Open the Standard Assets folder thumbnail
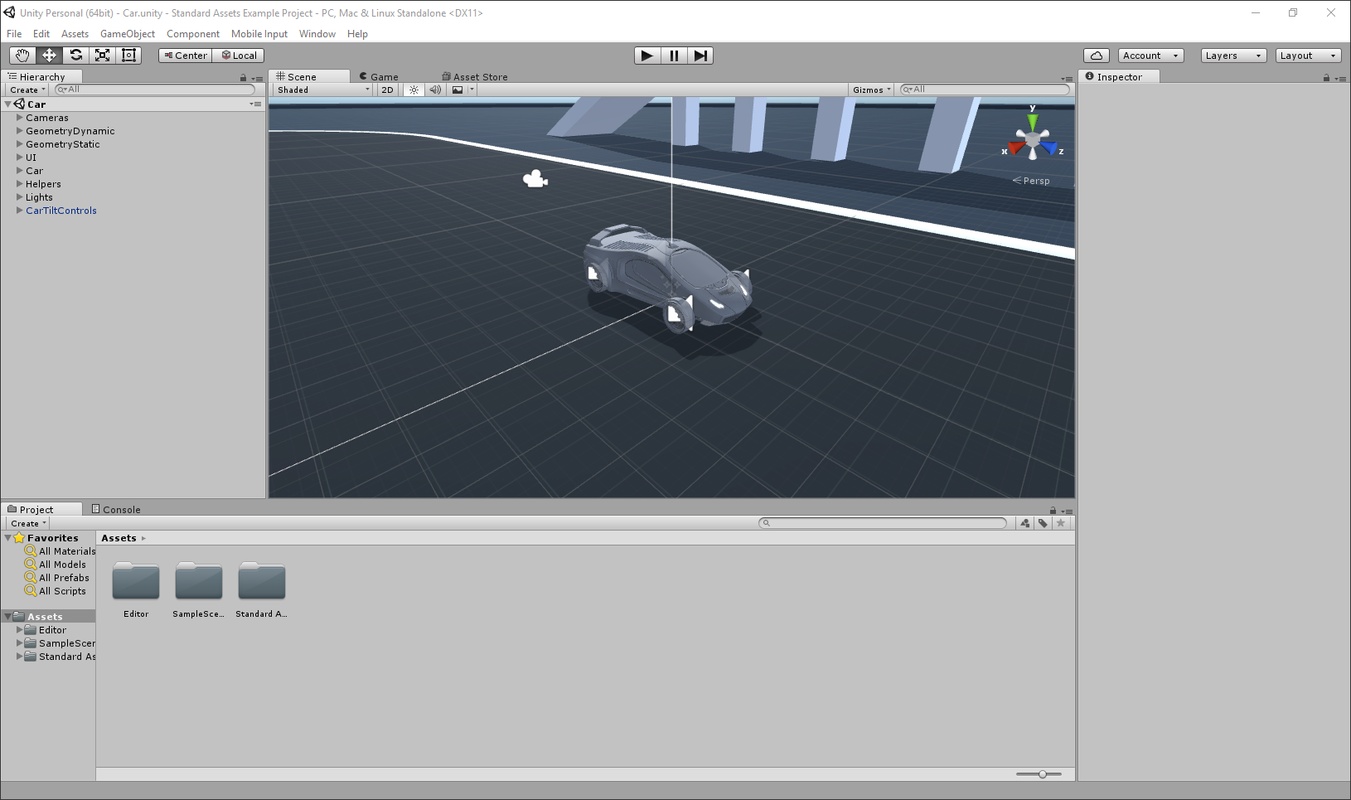This screenshot has width=1351, height=800. (262, 583)
